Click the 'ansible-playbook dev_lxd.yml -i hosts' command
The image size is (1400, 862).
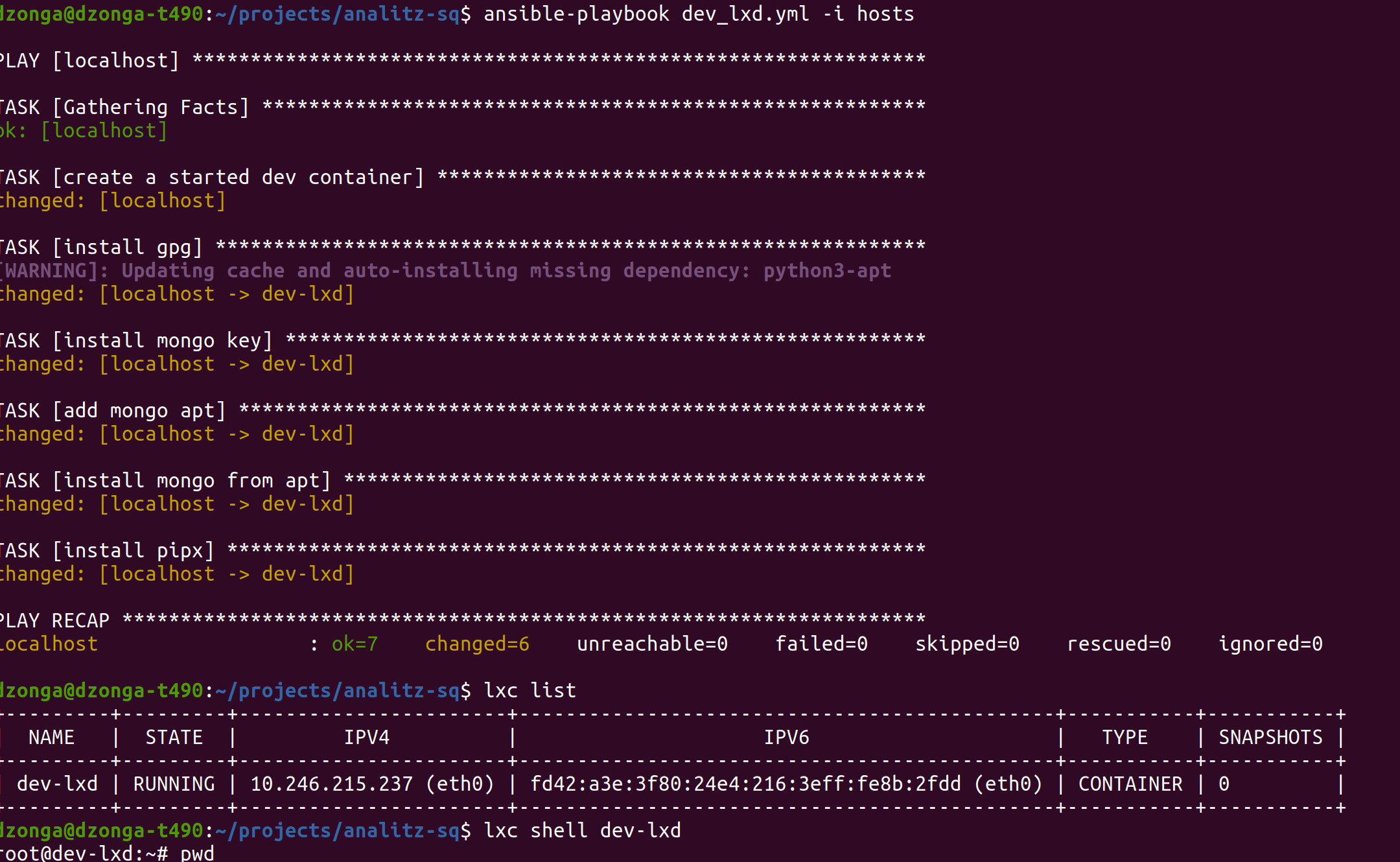click(x=699, y=14)
